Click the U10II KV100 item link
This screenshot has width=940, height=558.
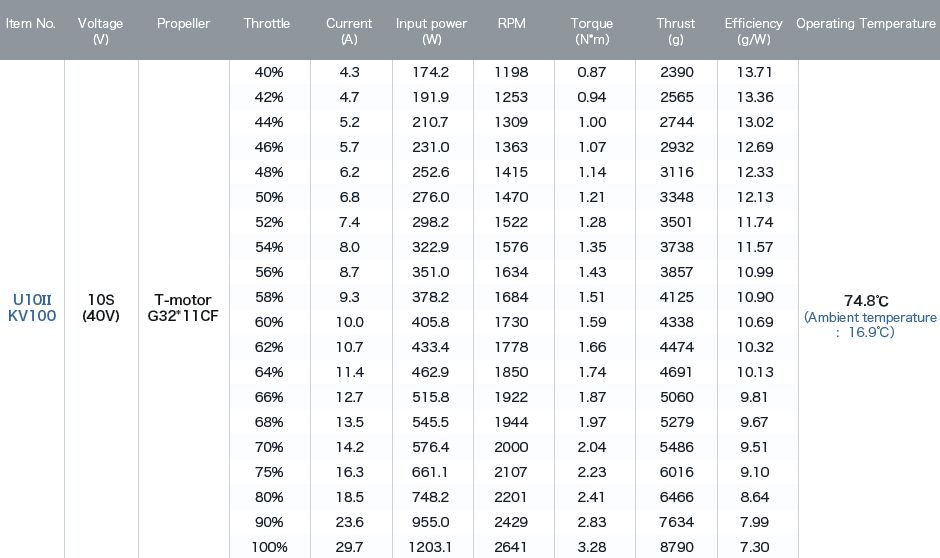(32, 307)
